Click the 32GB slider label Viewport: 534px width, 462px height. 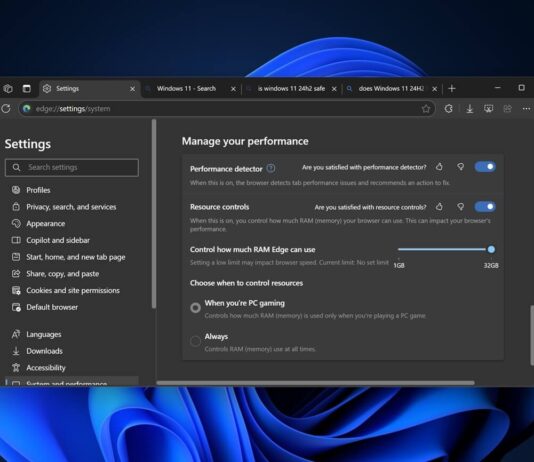[x=491, y=266]
